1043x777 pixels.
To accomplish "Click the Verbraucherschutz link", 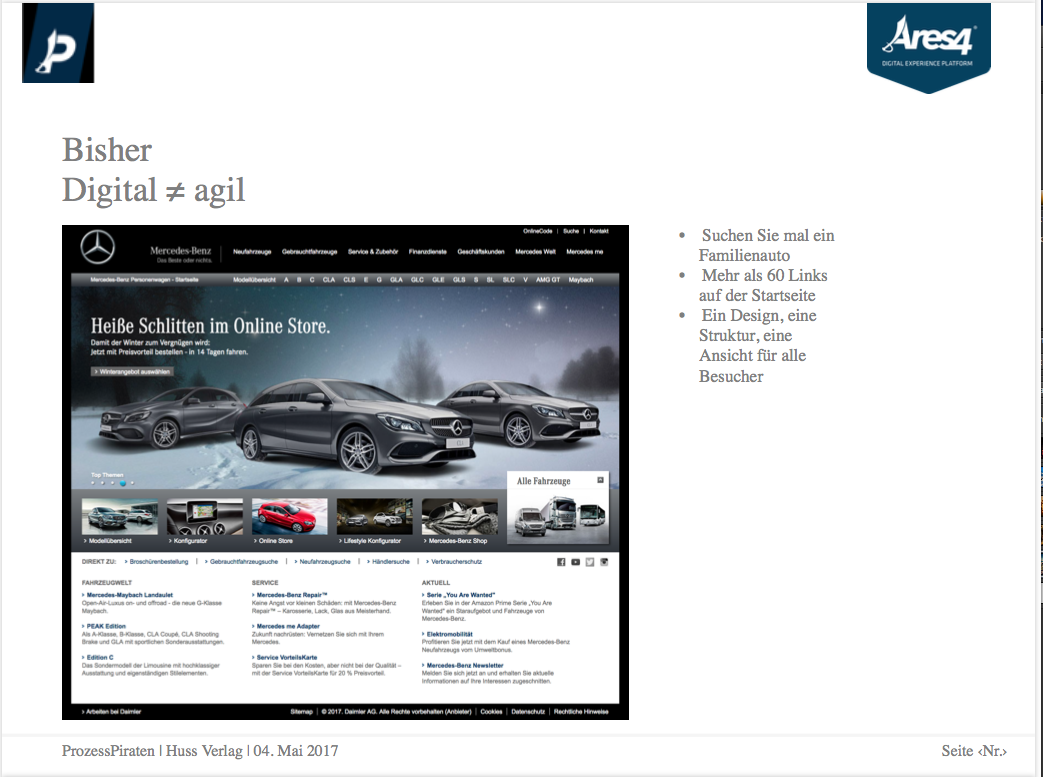I will click(x=456, y=561).
